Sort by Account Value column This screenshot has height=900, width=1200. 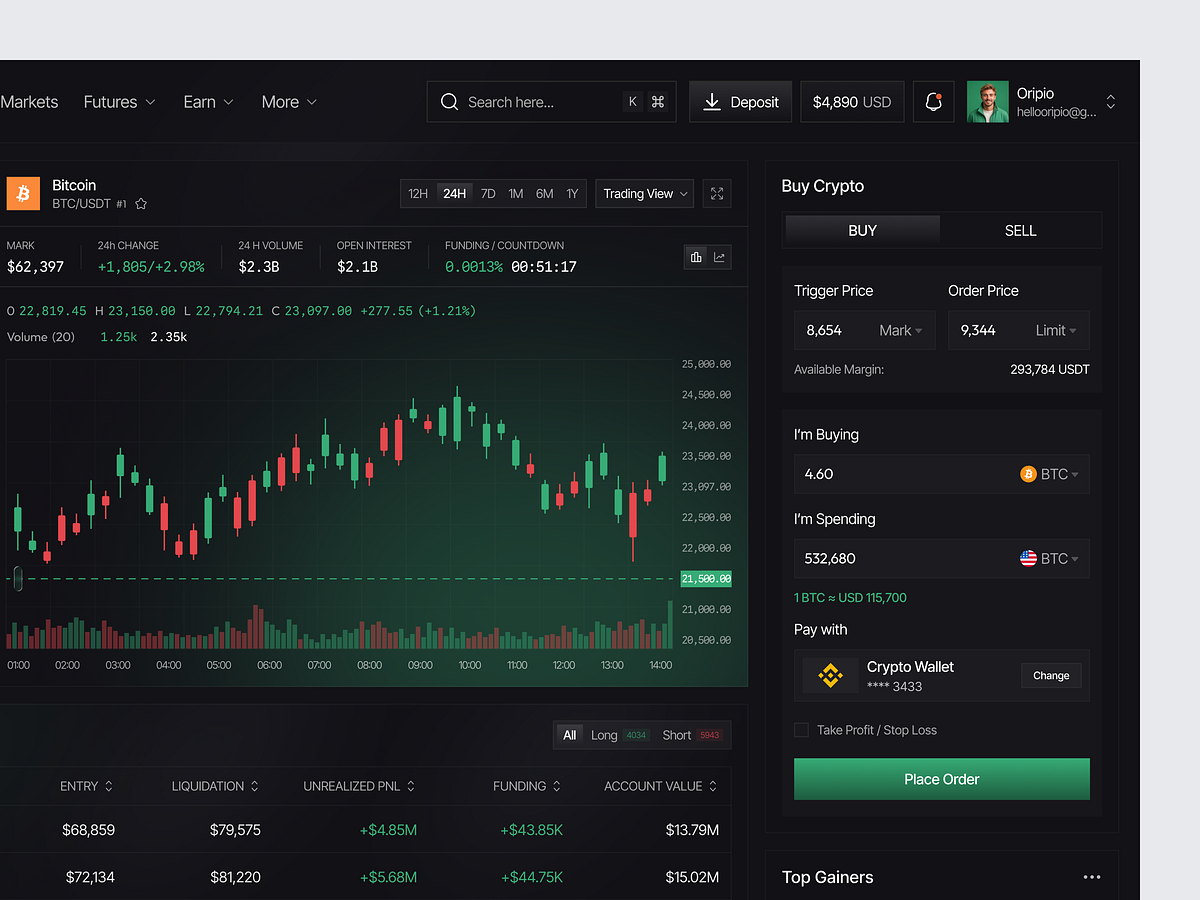(x=661, y=787)
